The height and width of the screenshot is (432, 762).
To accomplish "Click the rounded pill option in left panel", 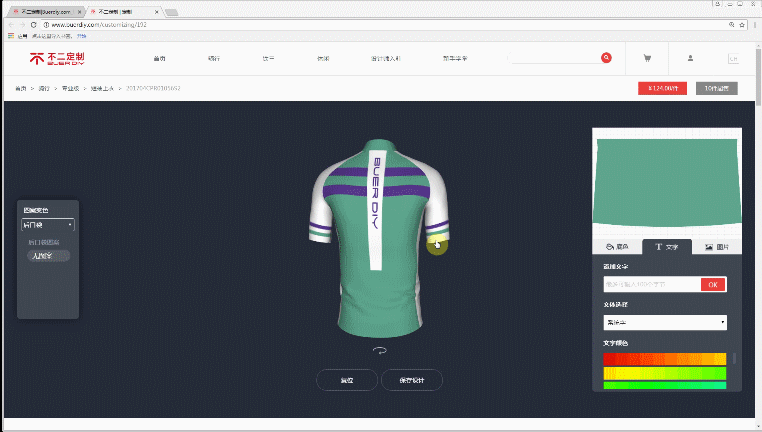I will [48, 256].
